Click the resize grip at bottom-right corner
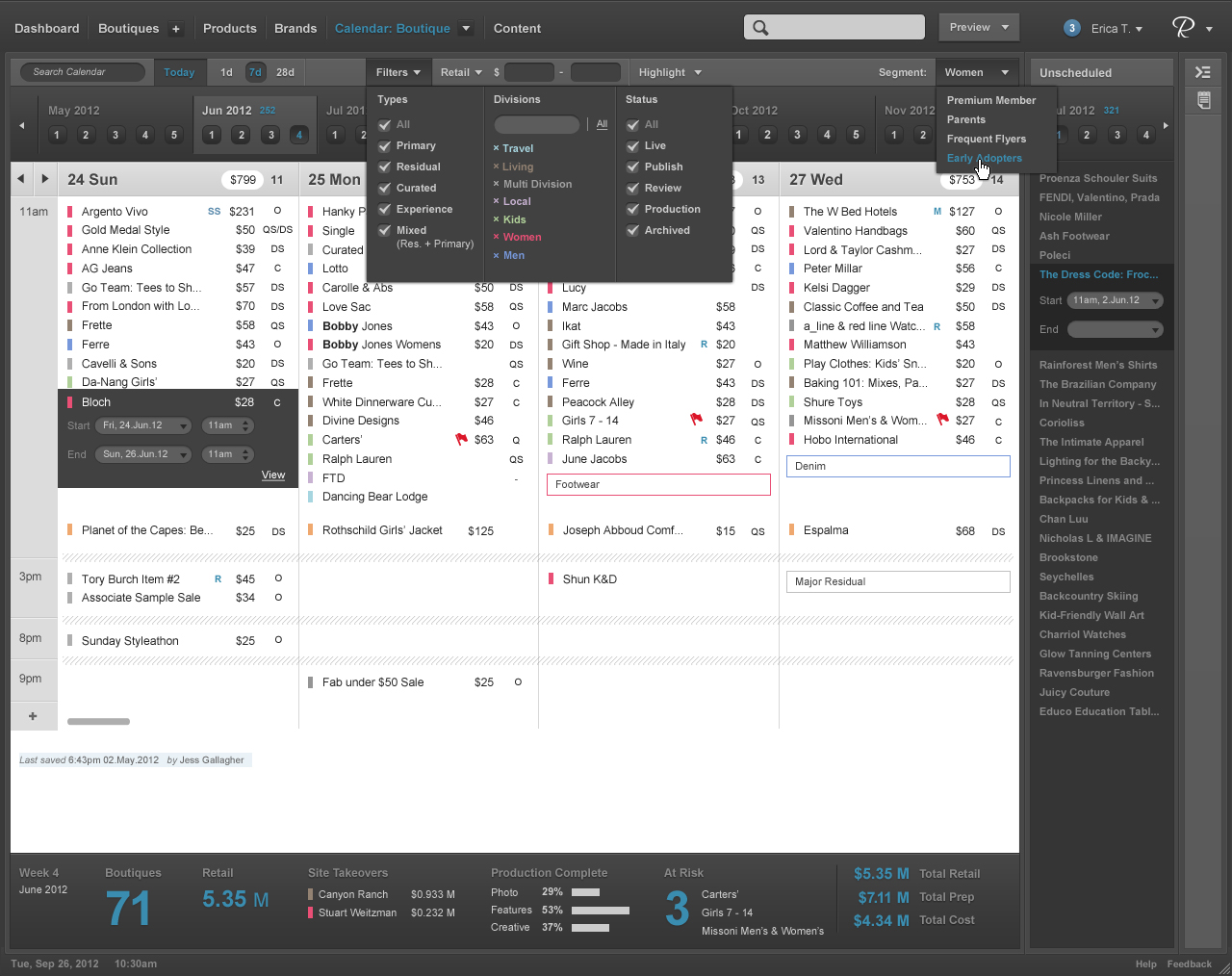This screenshot has height=976, width=1232. (x=1223, y=967)
